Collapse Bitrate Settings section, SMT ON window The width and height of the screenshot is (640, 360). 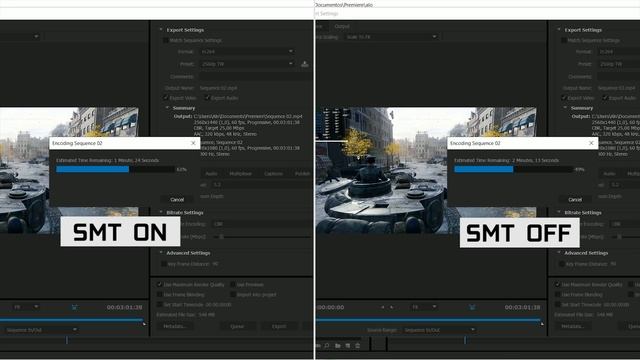161,213
